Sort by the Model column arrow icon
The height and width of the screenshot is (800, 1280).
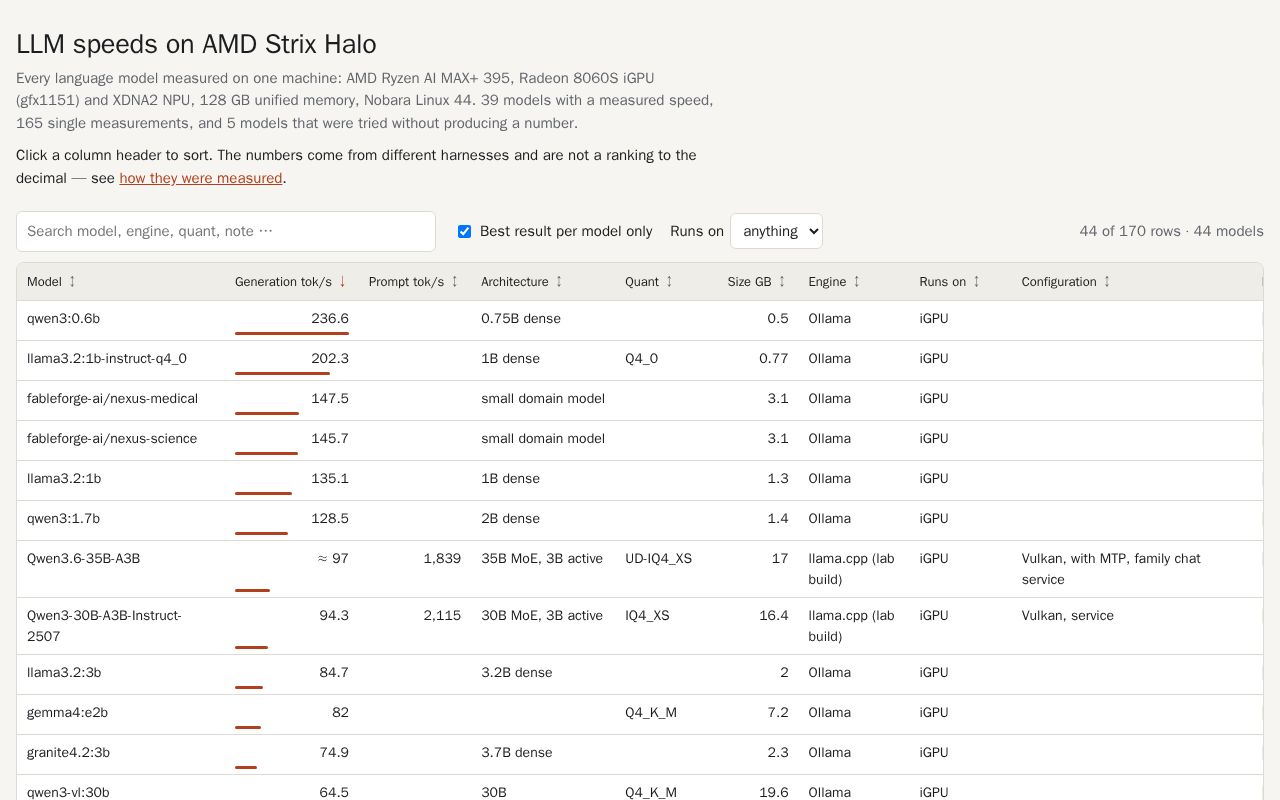point(72,282)
